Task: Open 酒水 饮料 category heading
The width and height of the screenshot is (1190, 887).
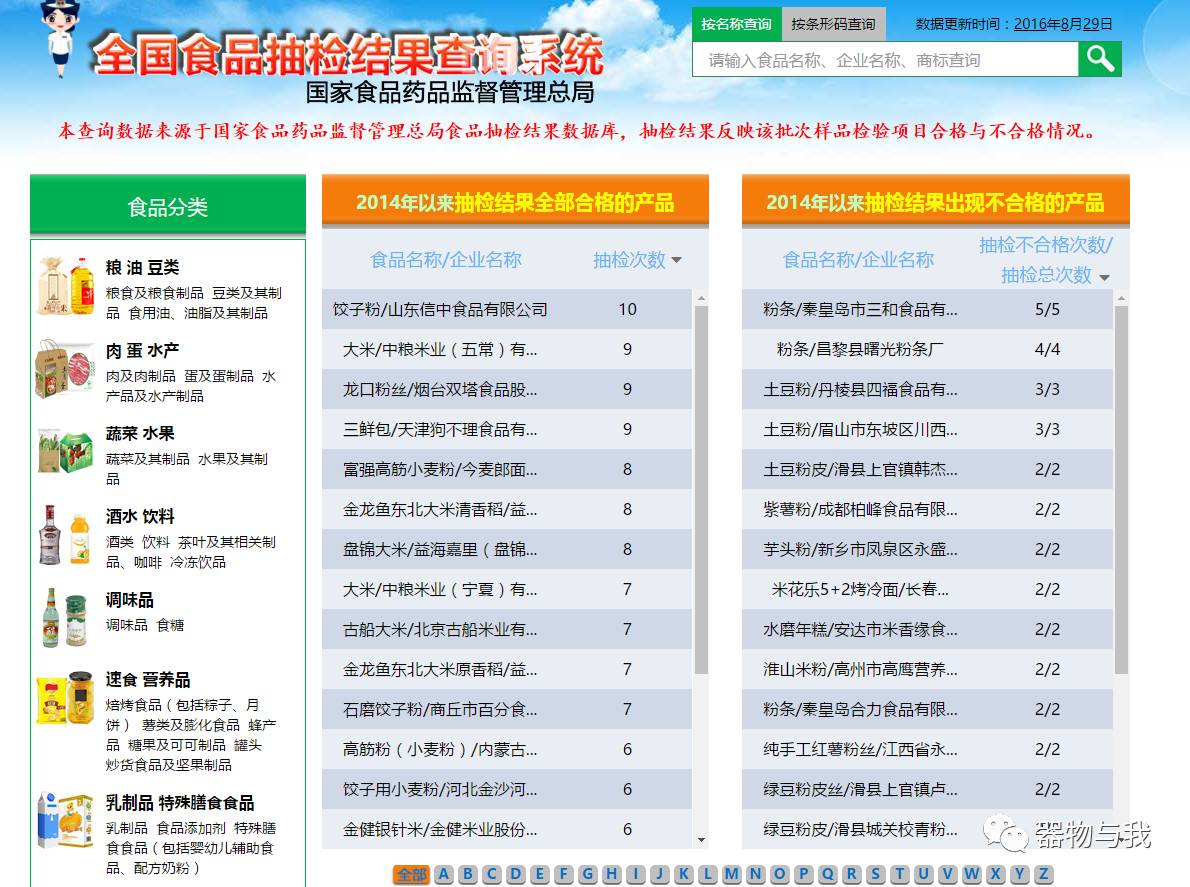Action: tap(140, 516)
